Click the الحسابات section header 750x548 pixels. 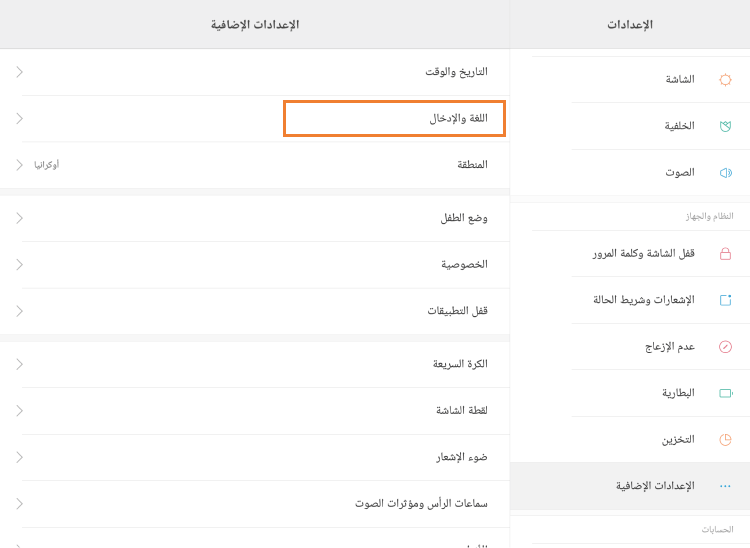[717, 529]
